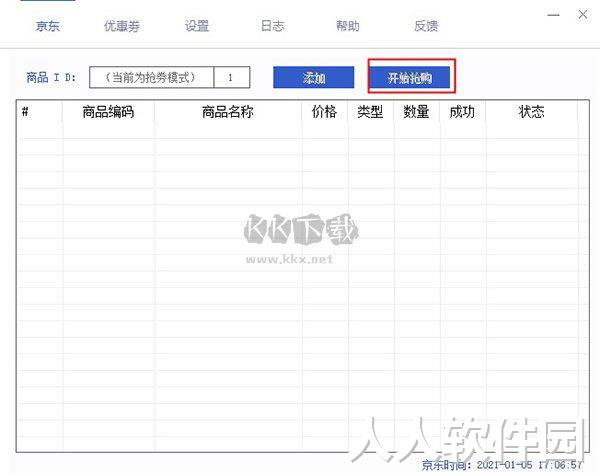Select the 商品 ID label
600x473 pixels.
click(51, 78)
